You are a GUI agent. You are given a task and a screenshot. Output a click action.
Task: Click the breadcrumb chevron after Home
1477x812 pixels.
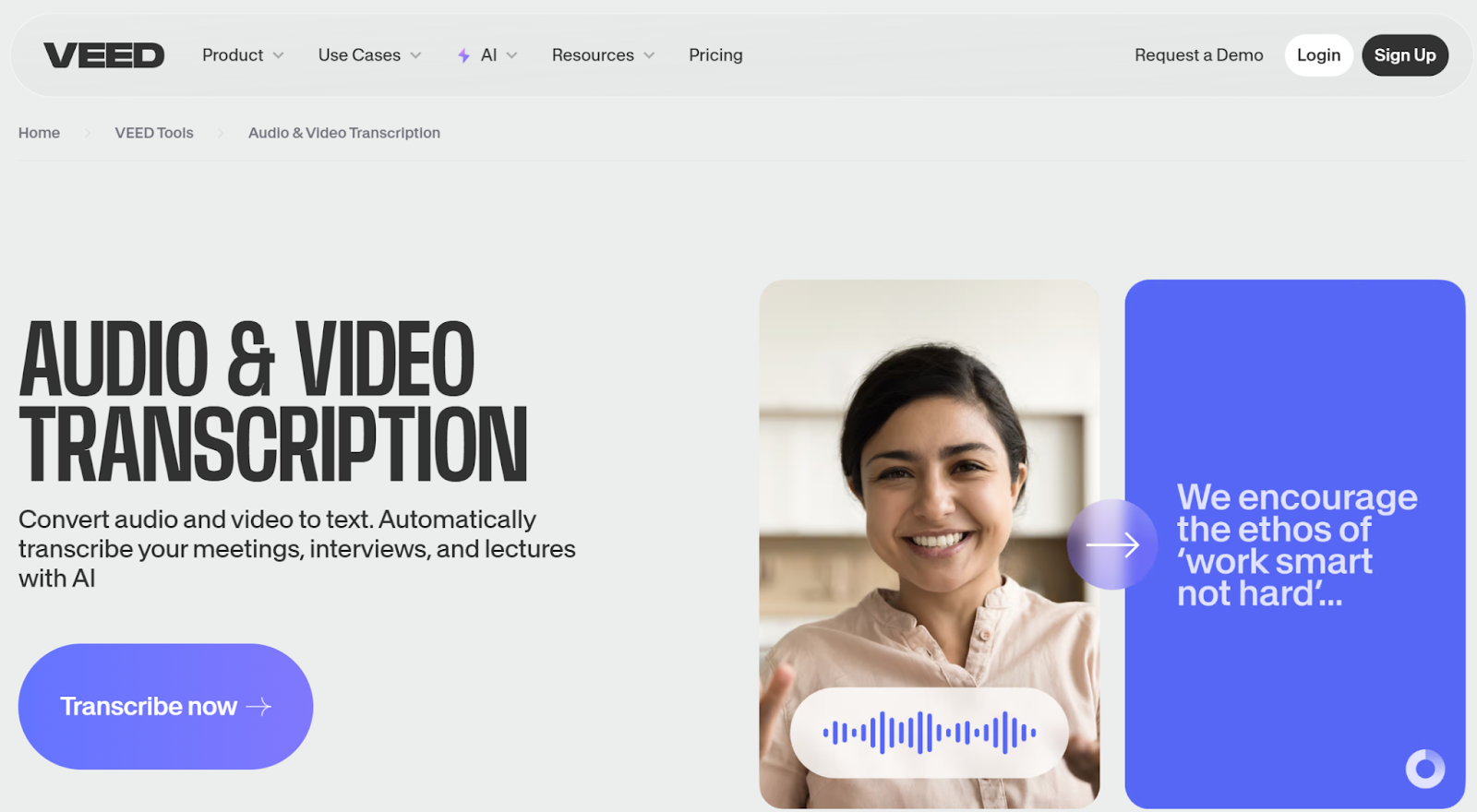tap(88, 133)
